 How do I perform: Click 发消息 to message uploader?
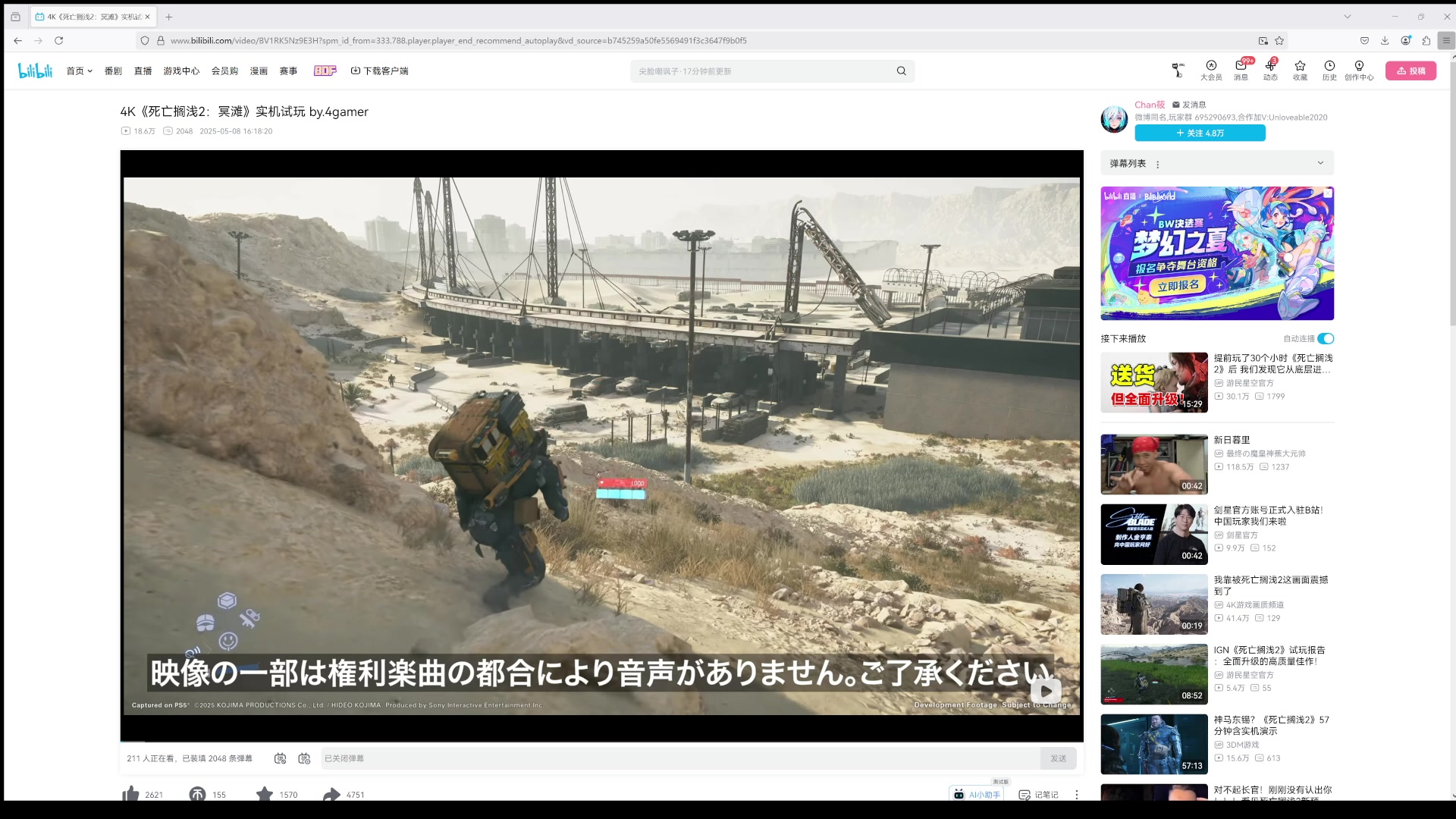coord(1189,105)
